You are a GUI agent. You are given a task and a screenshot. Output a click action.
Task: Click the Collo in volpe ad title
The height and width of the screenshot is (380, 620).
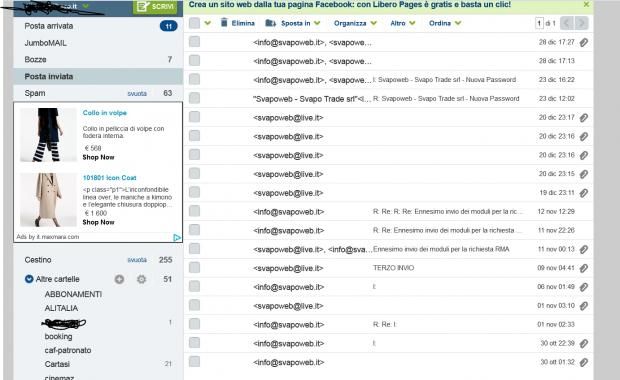pos(105,113)
